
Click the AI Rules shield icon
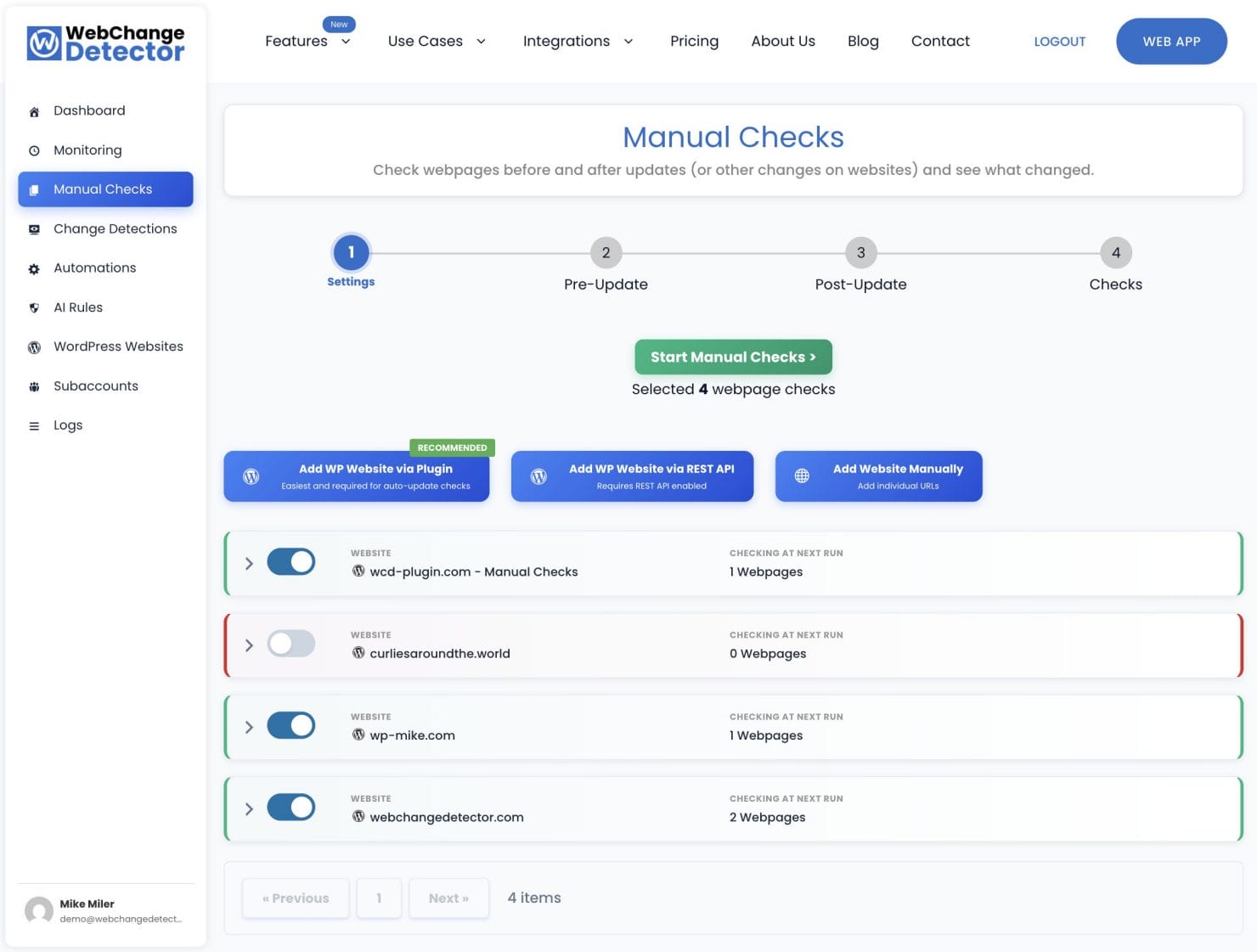(34, 308)
